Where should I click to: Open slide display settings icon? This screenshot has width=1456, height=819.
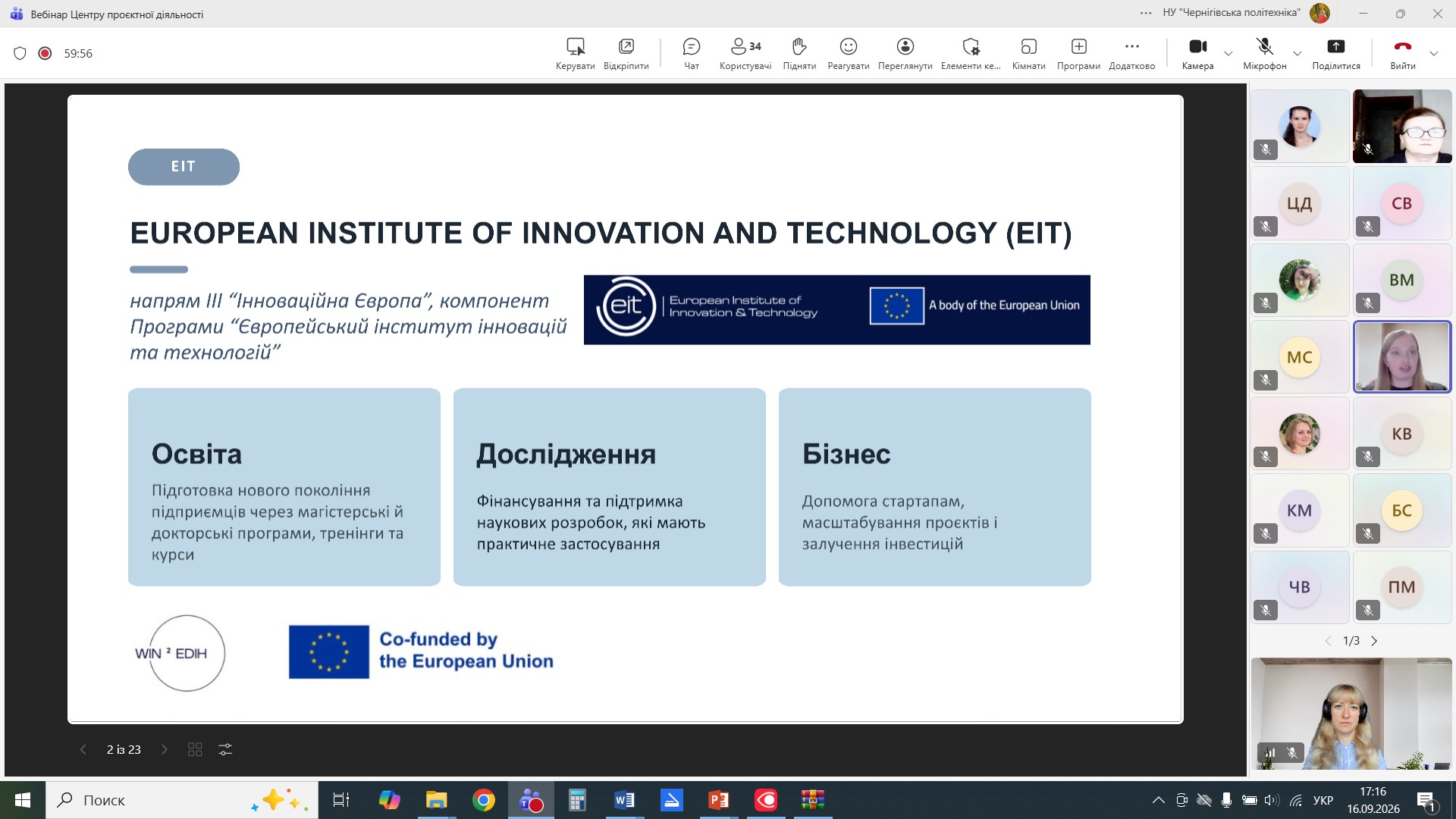coord(225,749)
